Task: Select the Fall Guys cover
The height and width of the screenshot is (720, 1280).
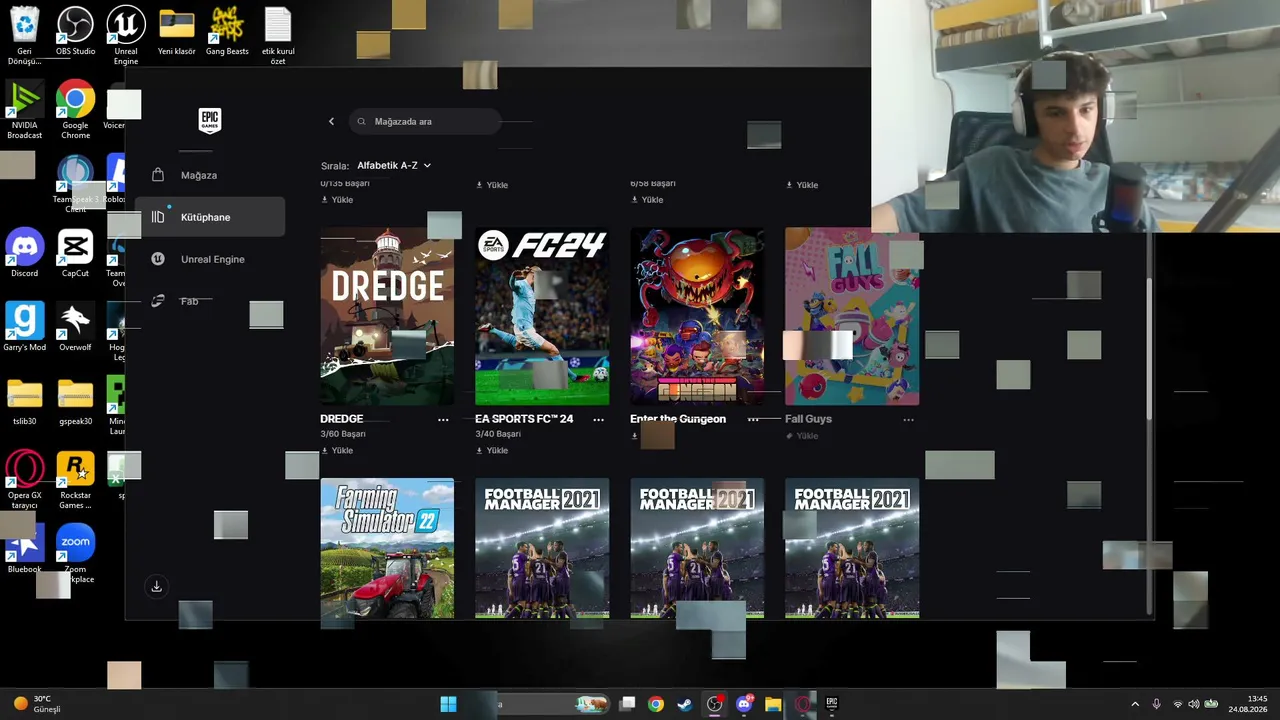Action: pos(852,316)
